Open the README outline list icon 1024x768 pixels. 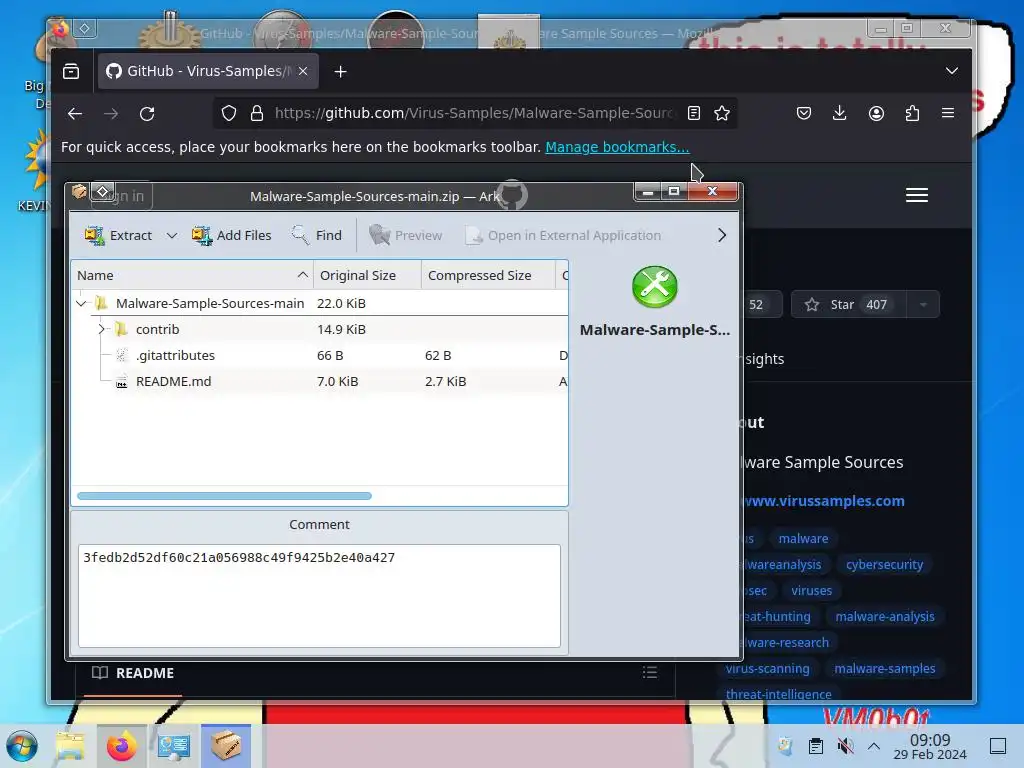tap(649, 673)
